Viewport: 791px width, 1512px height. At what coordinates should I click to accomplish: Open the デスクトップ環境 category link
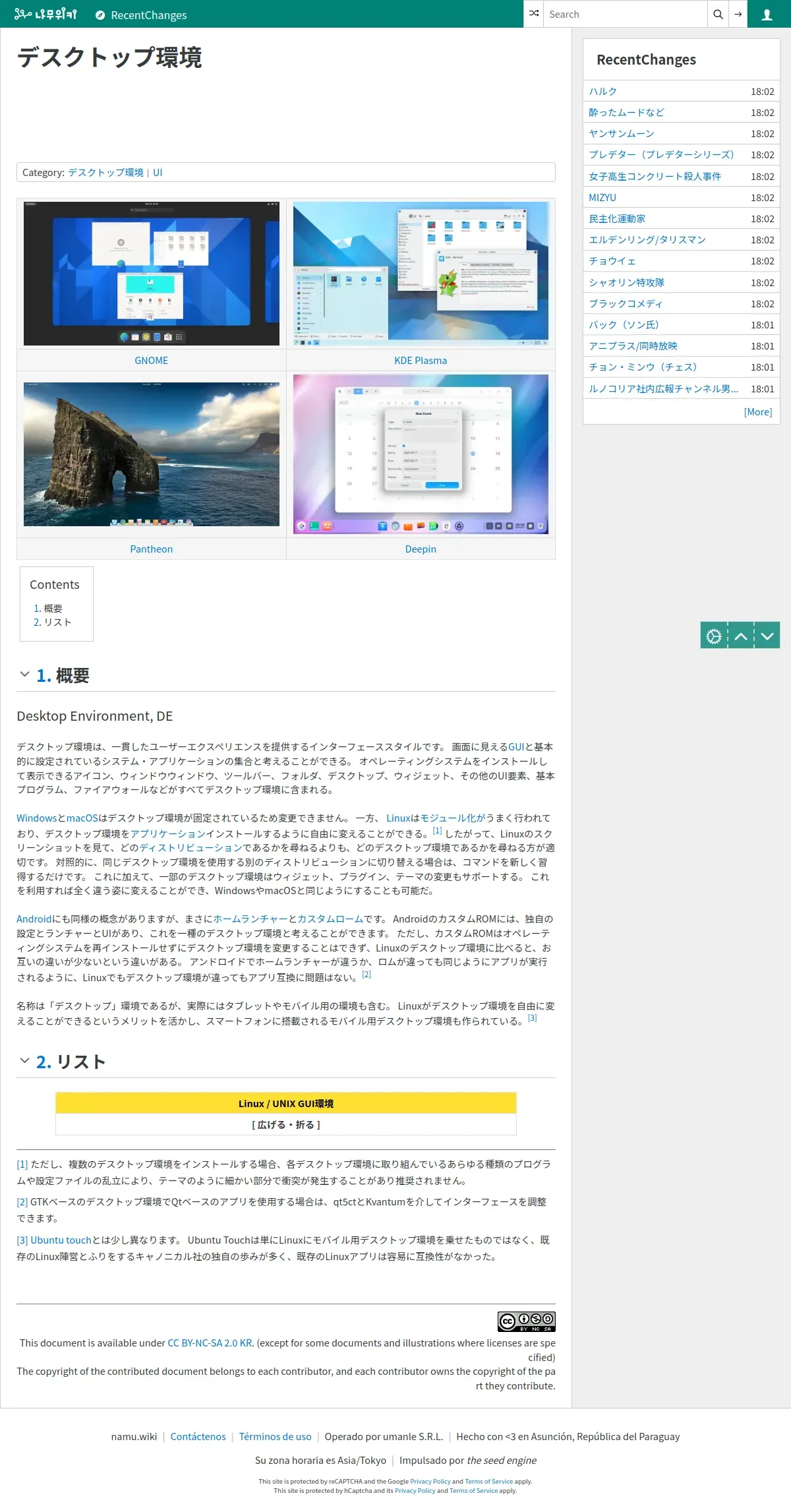click(x=106, y=173)
